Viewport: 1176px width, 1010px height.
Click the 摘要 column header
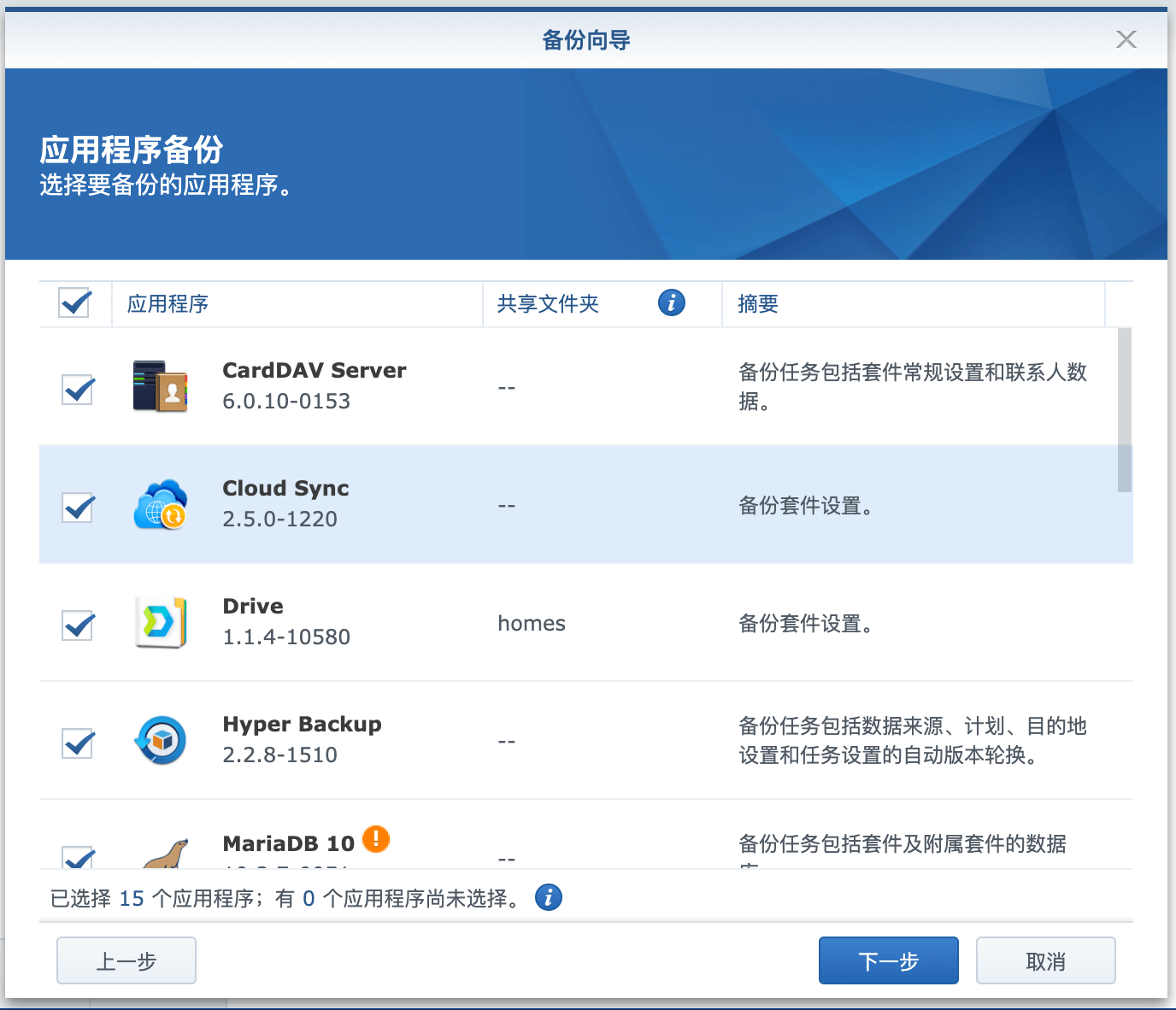click(758, 304)
